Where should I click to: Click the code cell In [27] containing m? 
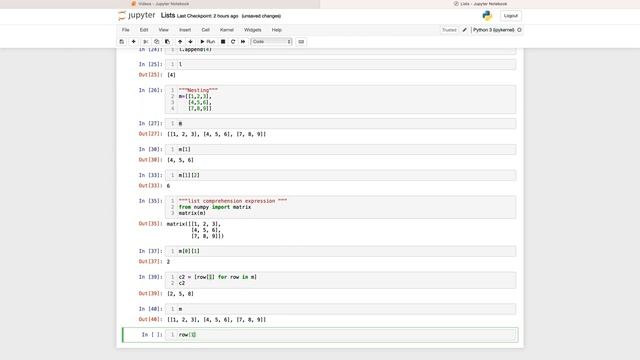(340, 123)
